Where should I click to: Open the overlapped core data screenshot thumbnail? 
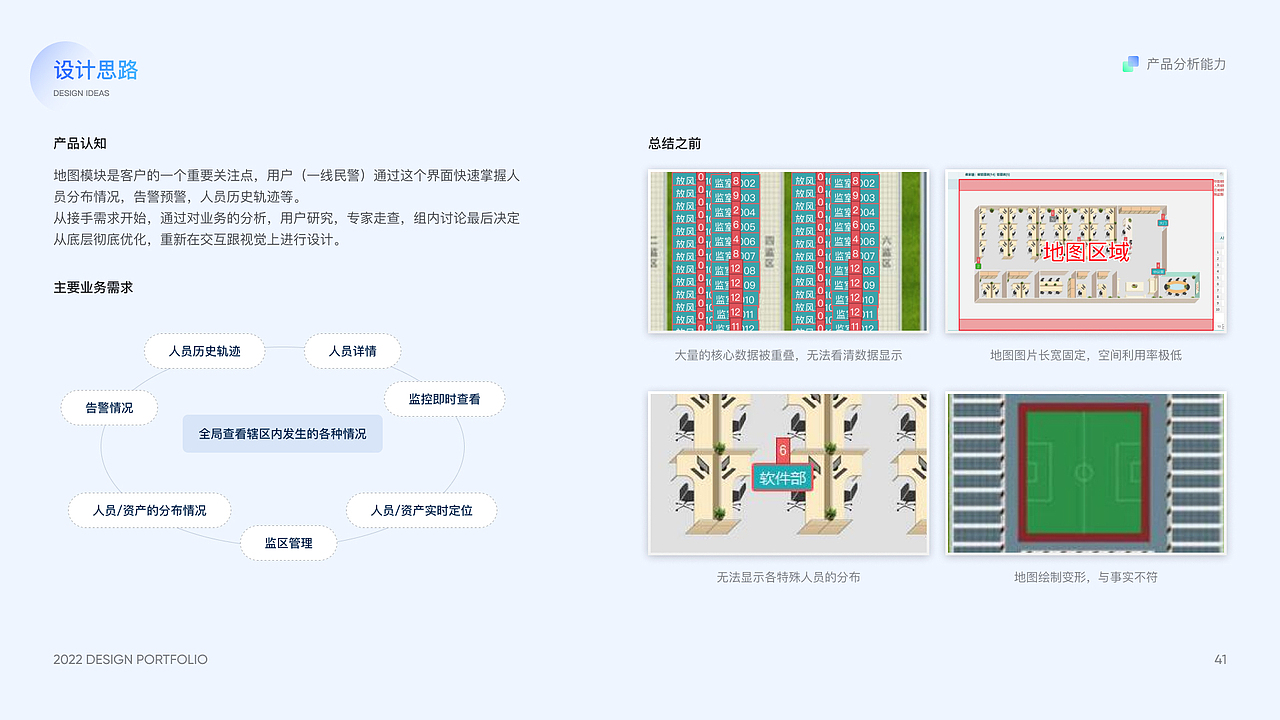point(788,250)
